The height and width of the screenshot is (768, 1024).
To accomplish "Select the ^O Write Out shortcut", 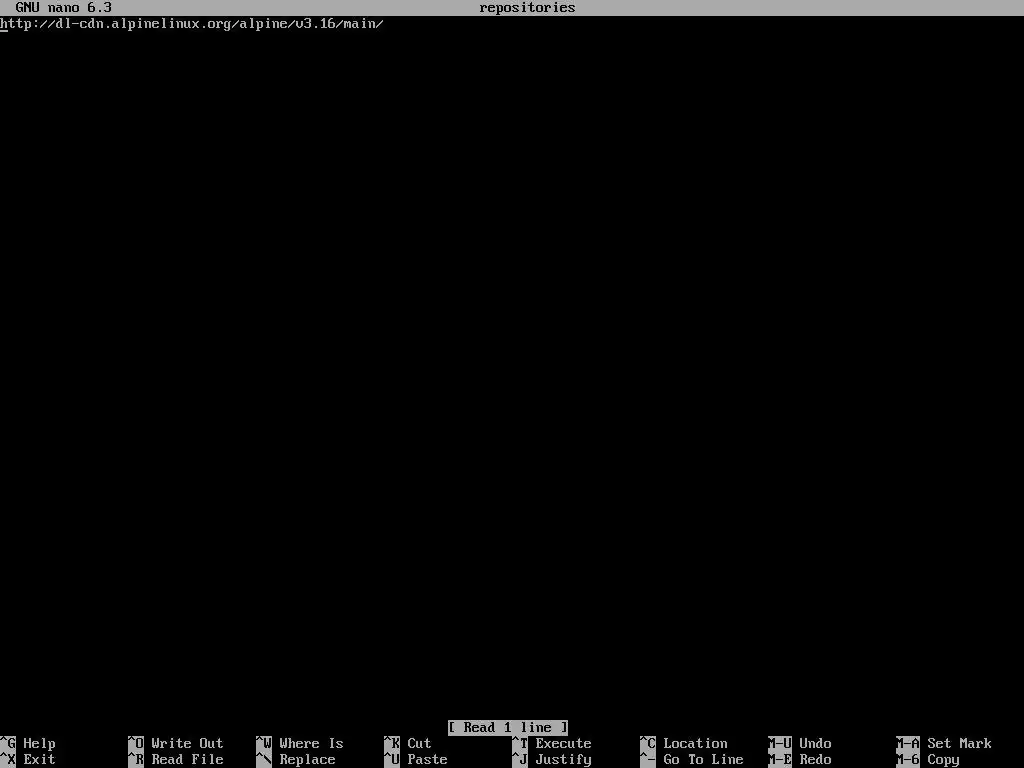I will tap(176, 743).
